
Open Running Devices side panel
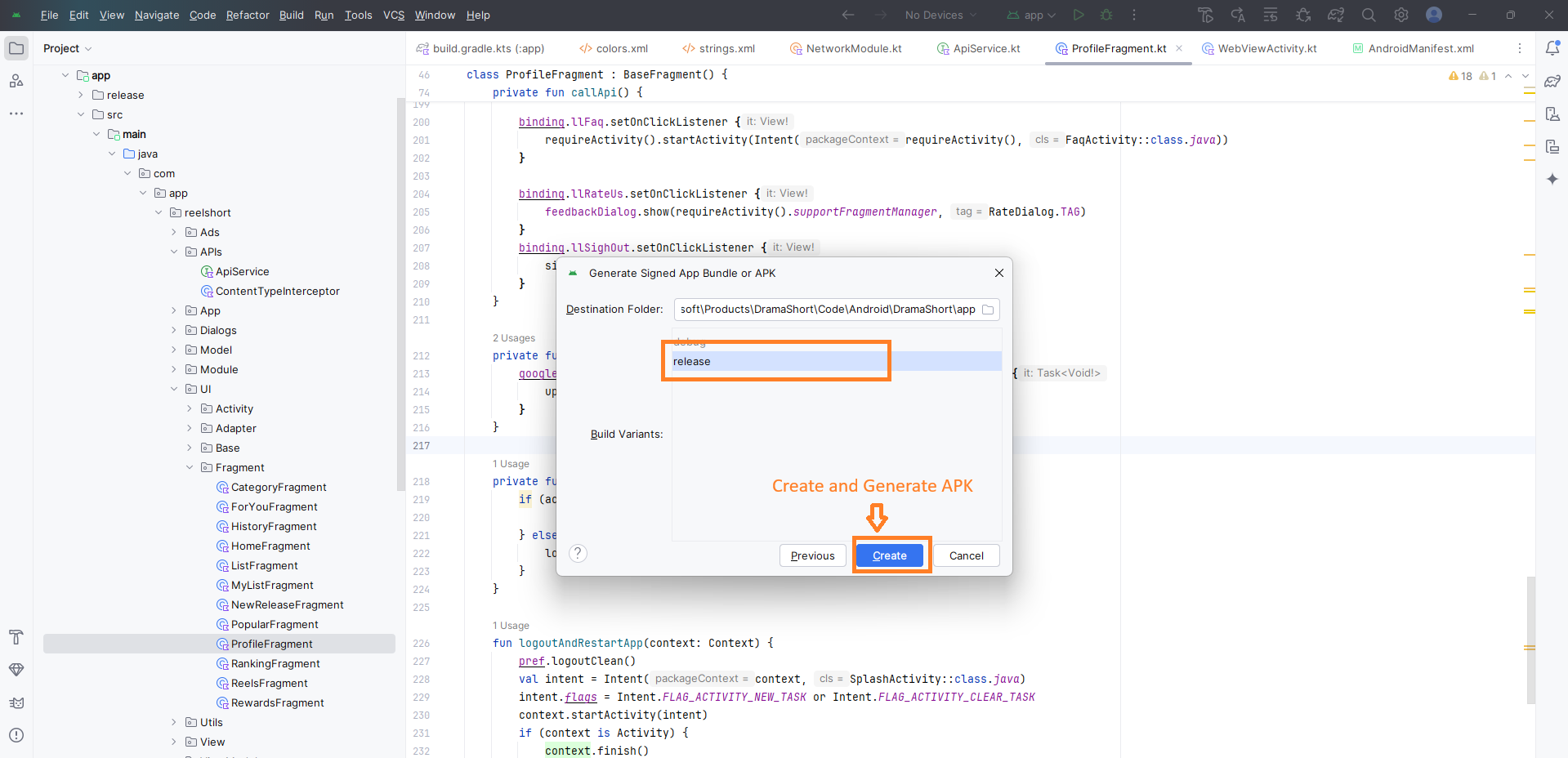point(1552,146)
